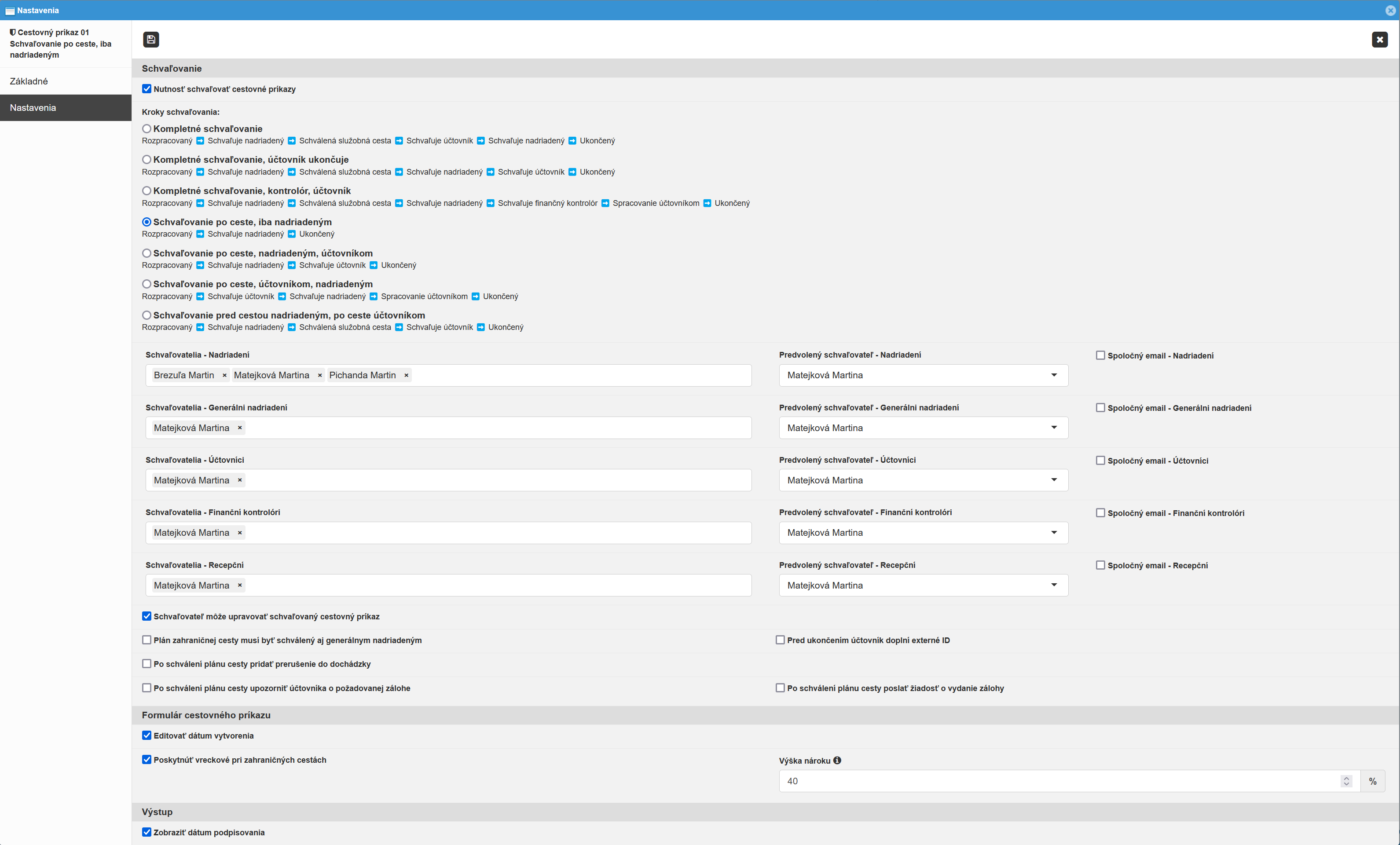The width and height of the screenshot is (1400, 845).
Task: Open Predvolený schvaľovateľ - Nadriadení dropdown
Action: pos(923,375)
